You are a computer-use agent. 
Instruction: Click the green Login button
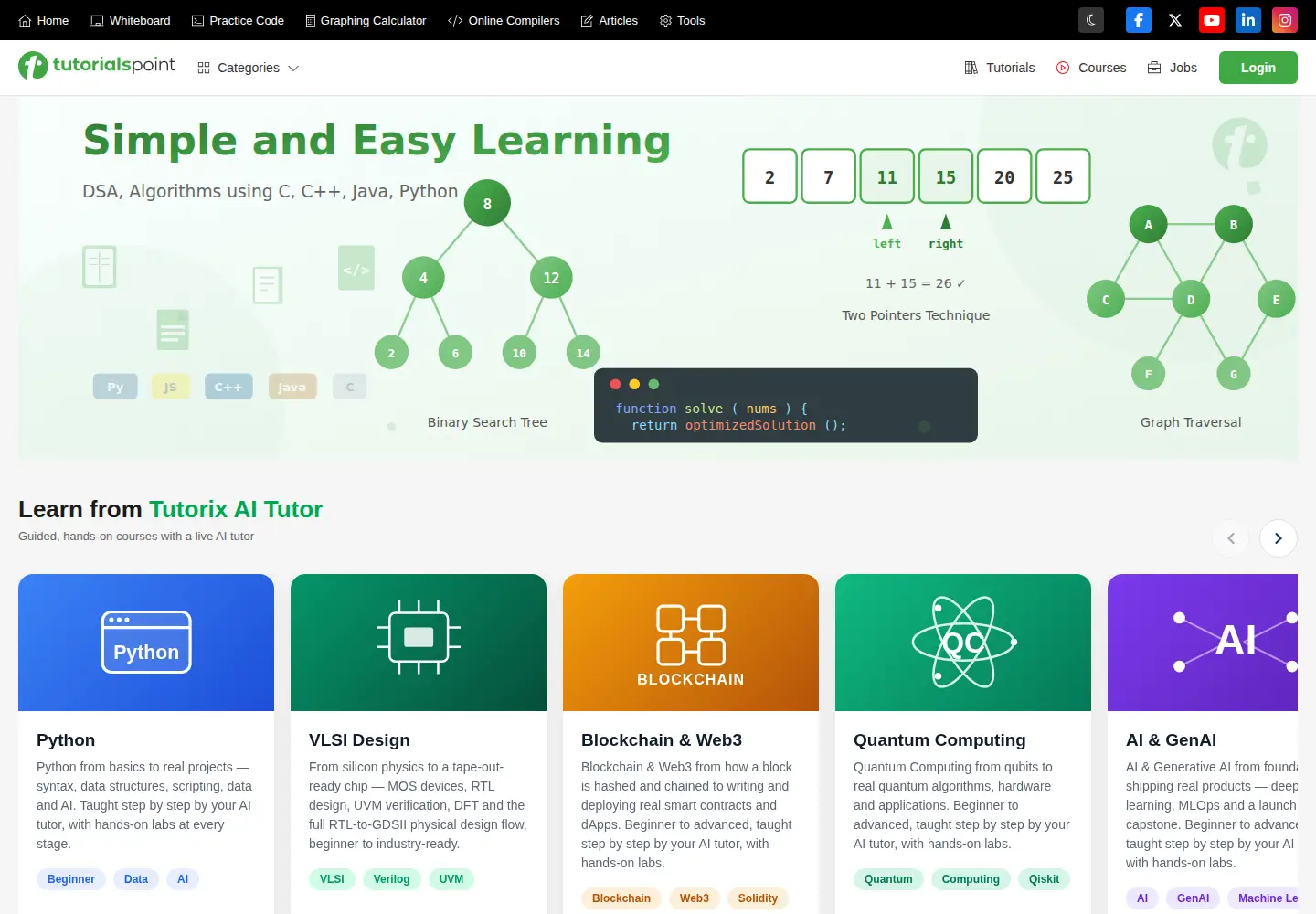1258,68
